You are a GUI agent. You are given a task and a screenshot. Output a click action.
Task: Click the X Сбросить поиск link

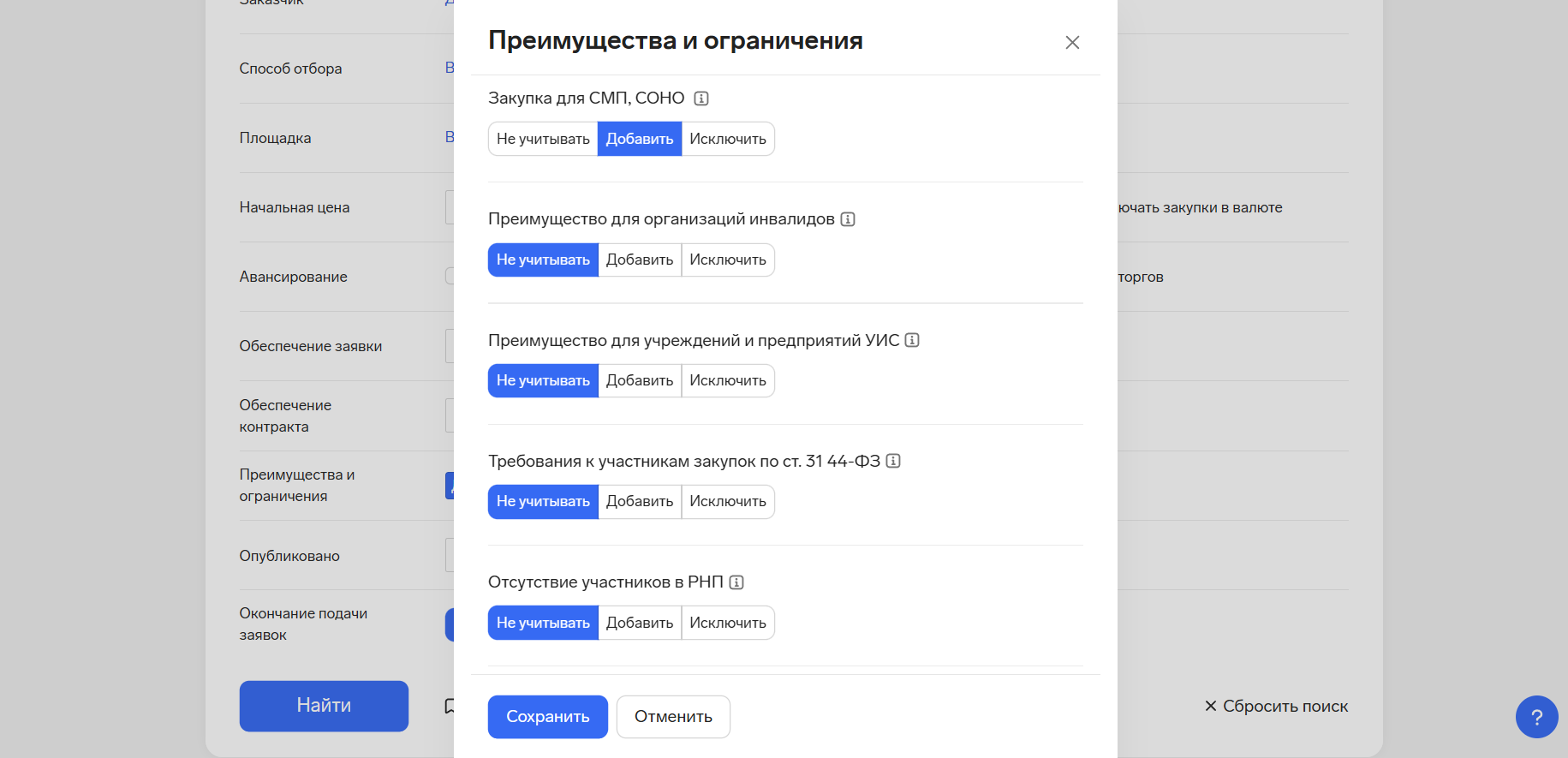(1276, 706)
